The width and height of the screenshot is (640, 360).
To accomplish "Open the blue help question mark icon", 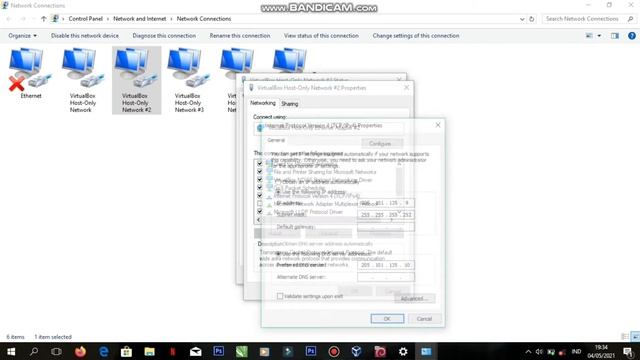I will pos(632,36).
